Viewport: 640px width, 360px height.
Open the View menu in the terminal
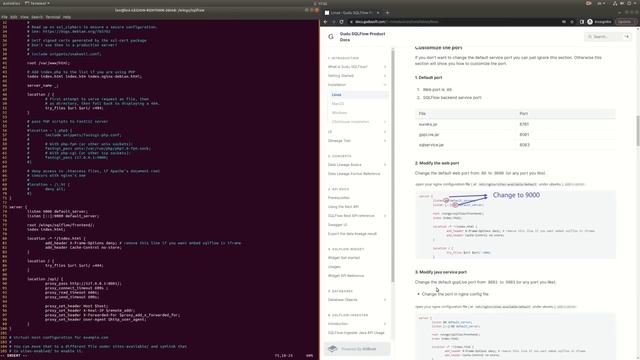[24, 17]
